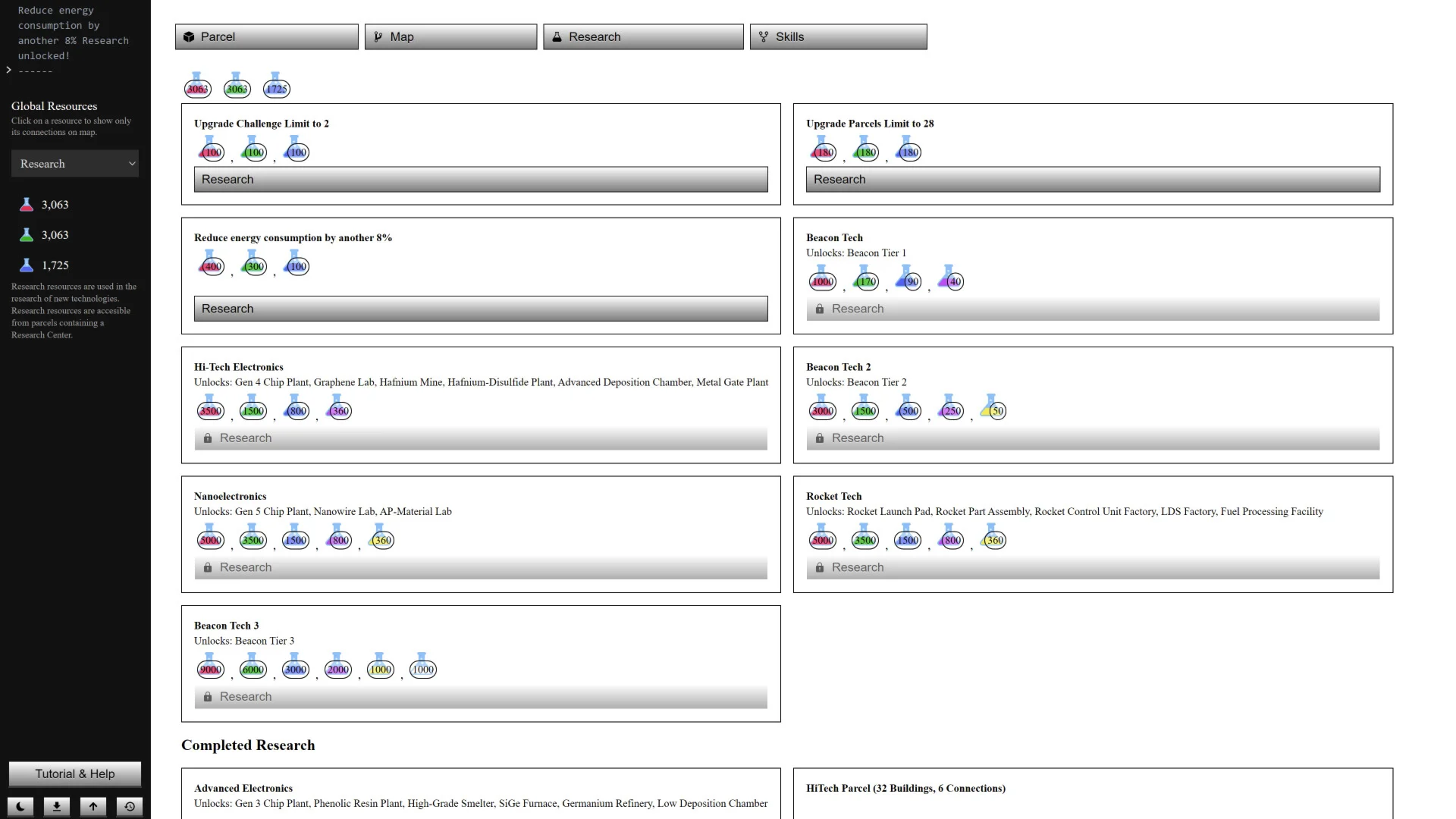Click the red 3063 flask above research list
The image size is (1456, 819).
(197, 86)
